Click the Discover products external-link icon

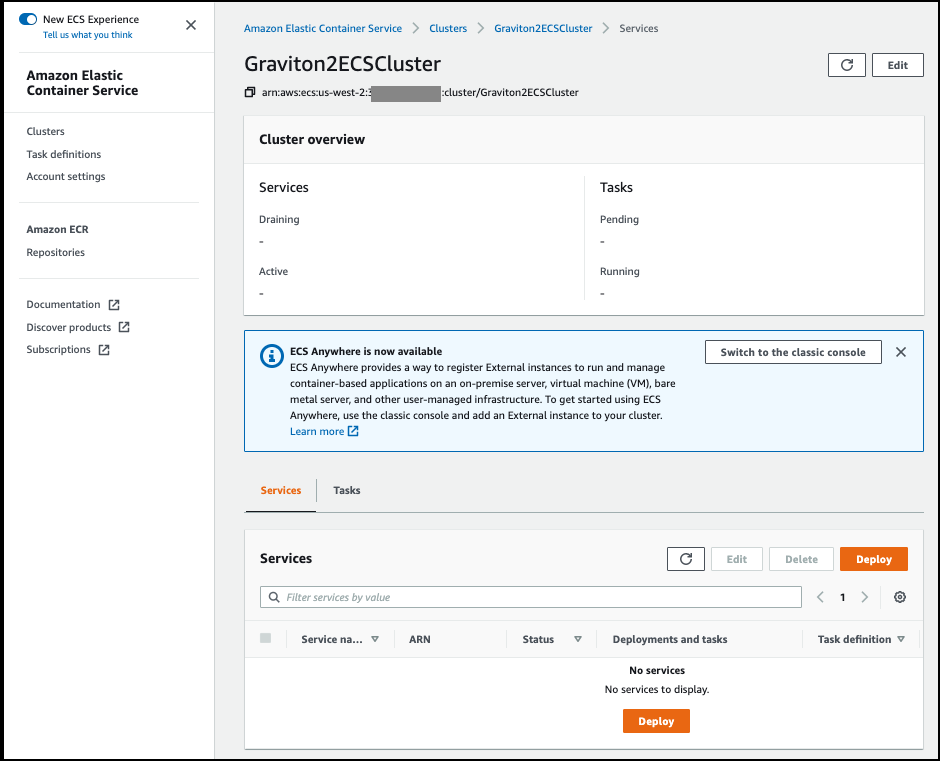[x=124, y=327]
